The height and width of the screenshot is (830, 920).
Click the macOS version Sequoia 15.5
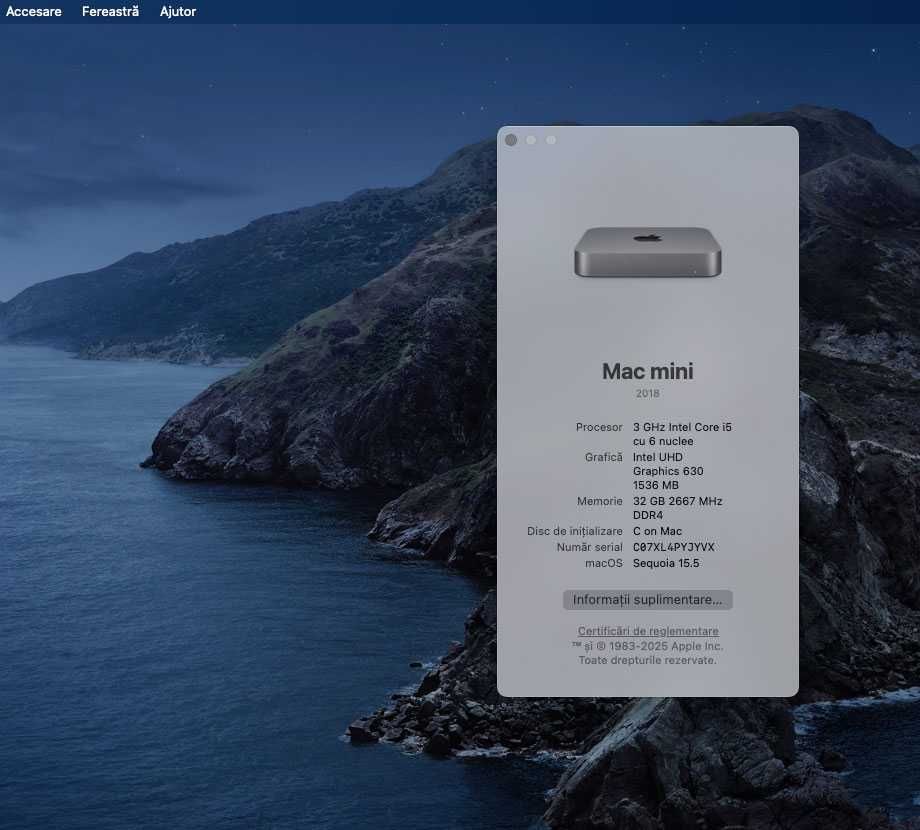666,563
